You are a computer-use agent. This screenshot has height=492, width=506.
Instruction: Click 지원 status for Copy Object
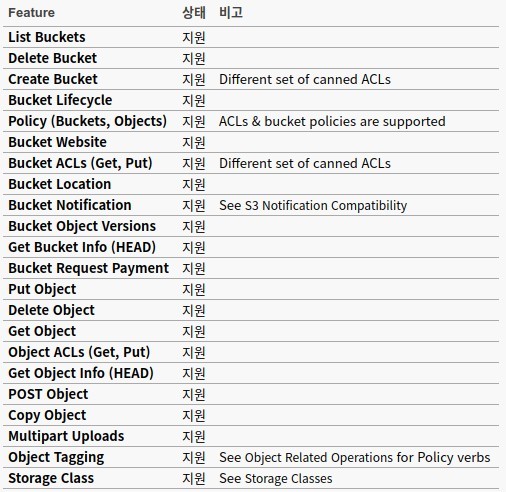(194, 415)
